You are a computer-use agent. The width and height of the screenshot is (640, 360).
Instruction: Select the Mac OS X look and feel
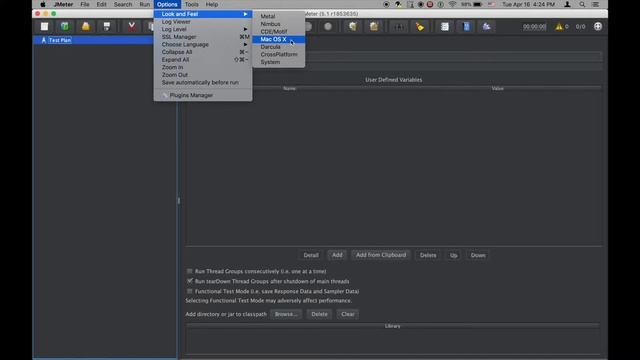[x=278, y=39]
